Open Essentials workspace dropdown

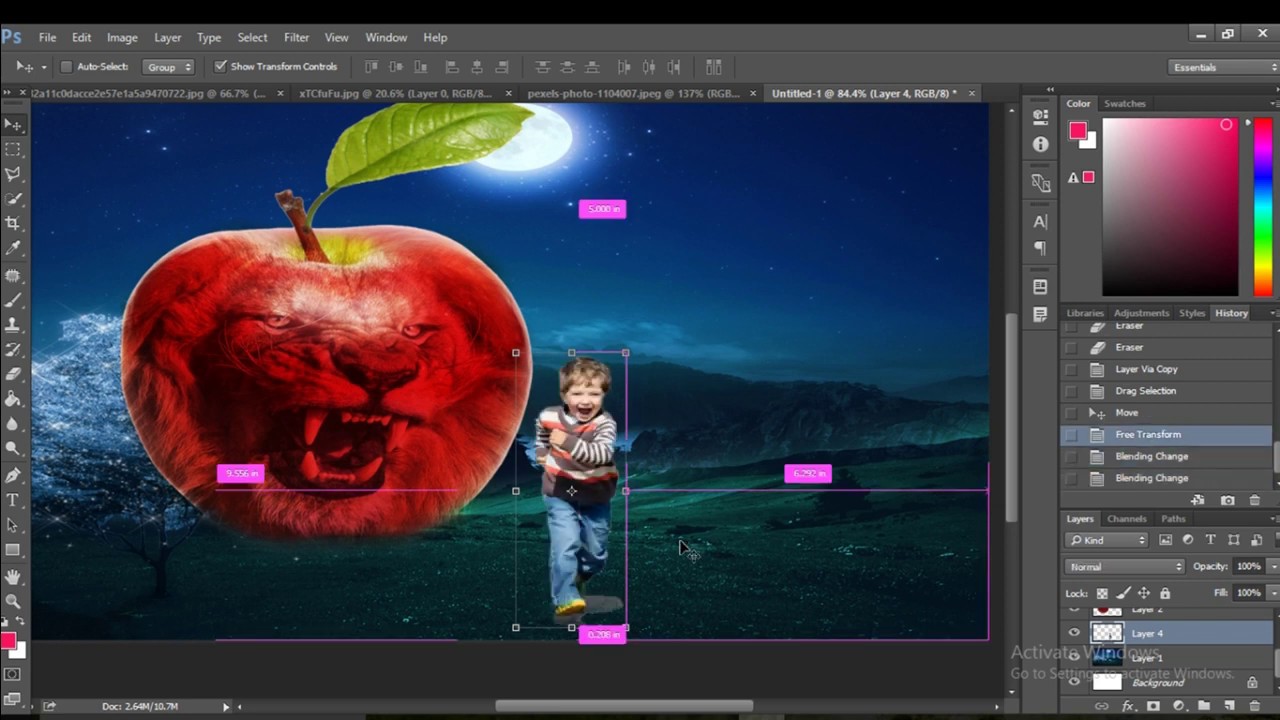(1224, 67)
